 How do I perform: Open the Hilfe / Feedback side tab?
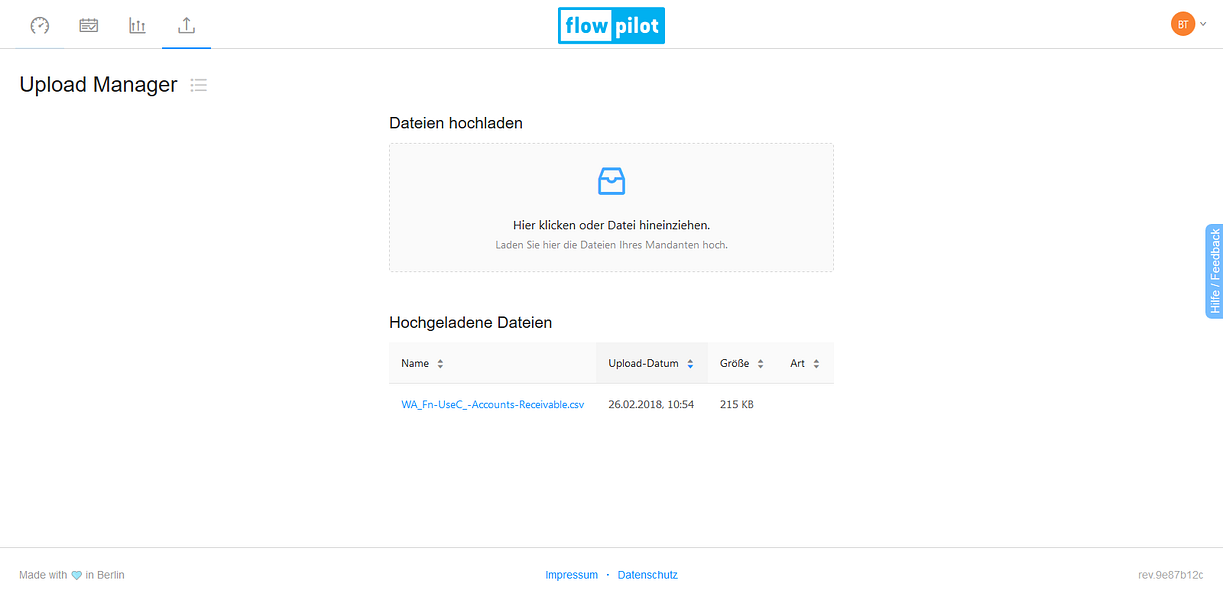point(1214,271)
